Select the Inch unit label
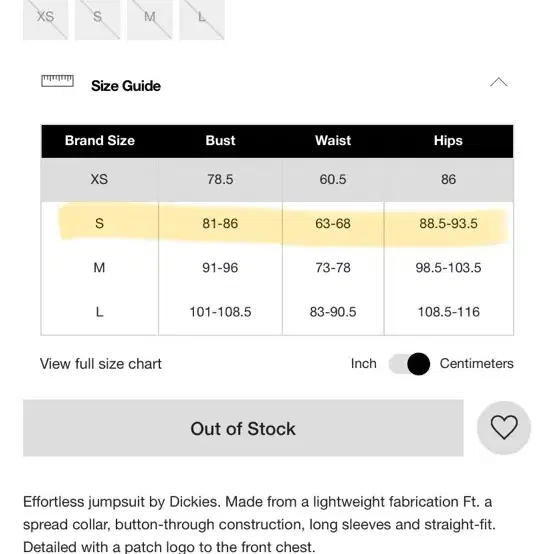Viewport: 554px width, 554px height. click(x=364, y=364)
